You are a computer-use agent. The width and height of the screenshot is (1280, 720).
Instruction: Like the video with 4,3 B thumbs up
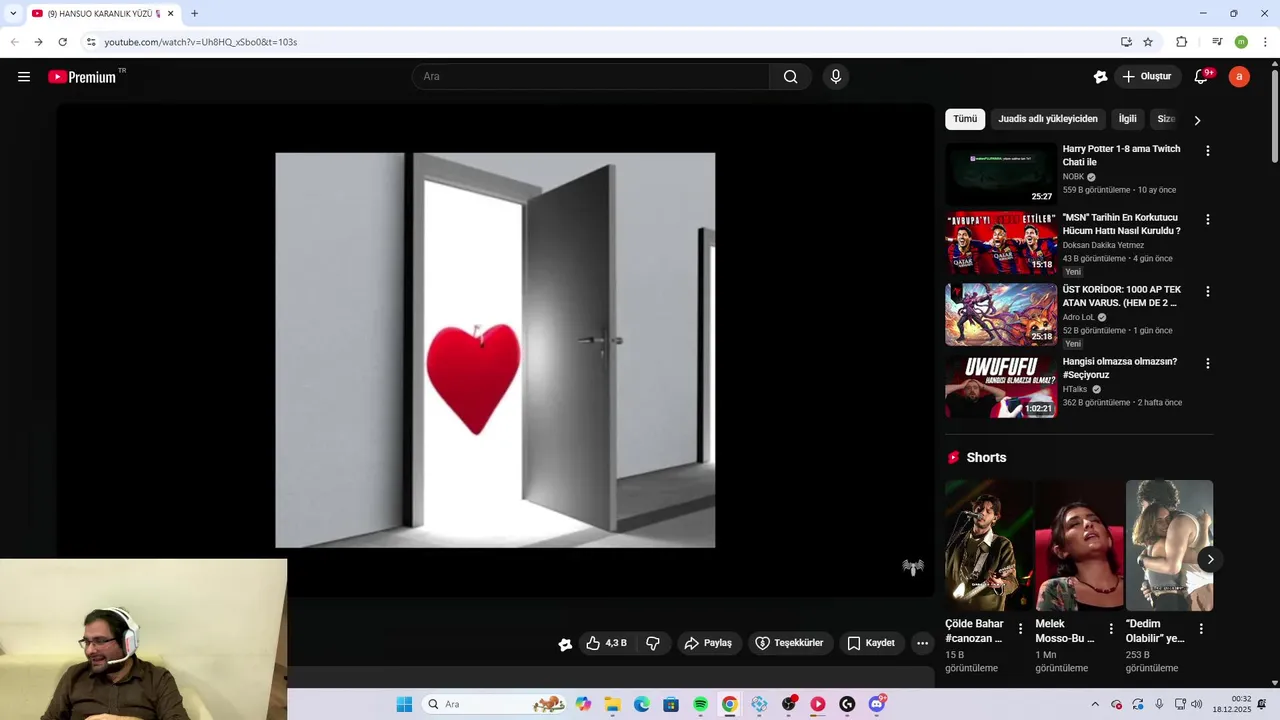pos(606,643)
